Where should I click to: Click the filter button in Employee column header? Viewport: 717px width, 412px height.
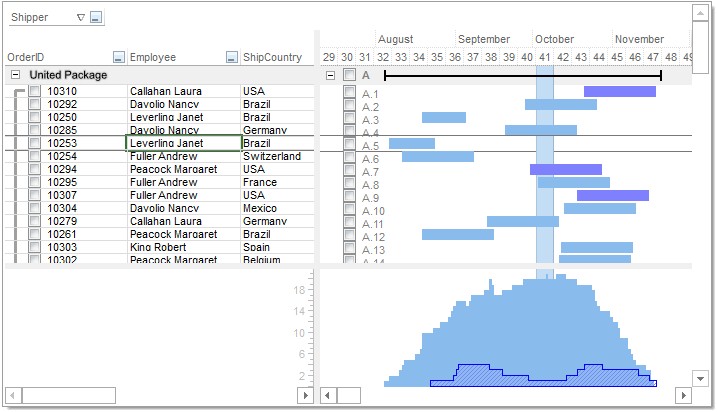(232, 58)
